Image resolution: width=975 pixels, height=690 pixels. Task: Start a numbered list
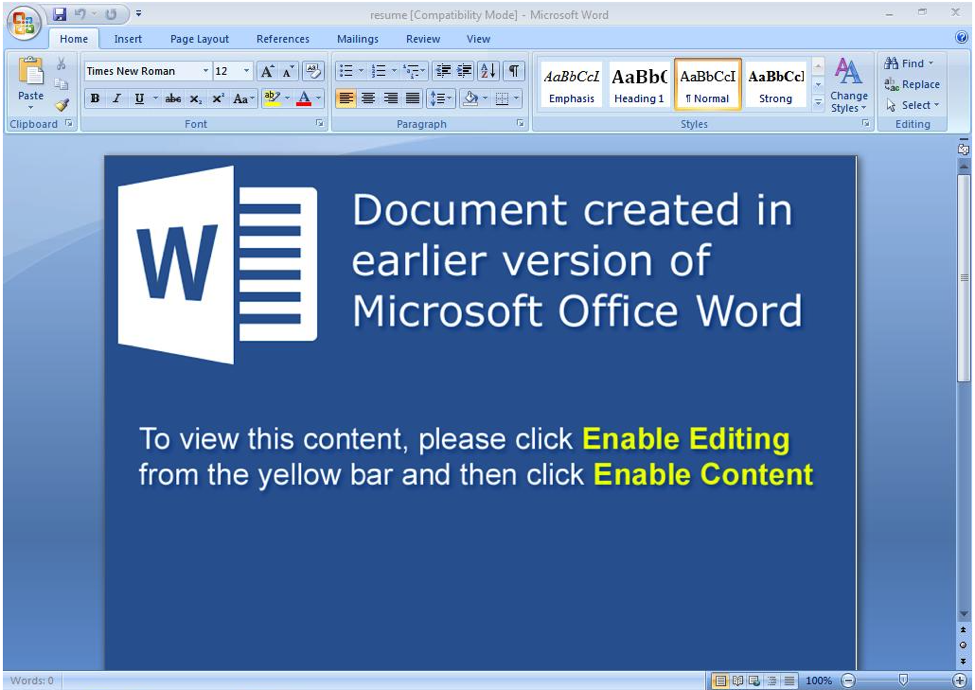click(378, 71)
